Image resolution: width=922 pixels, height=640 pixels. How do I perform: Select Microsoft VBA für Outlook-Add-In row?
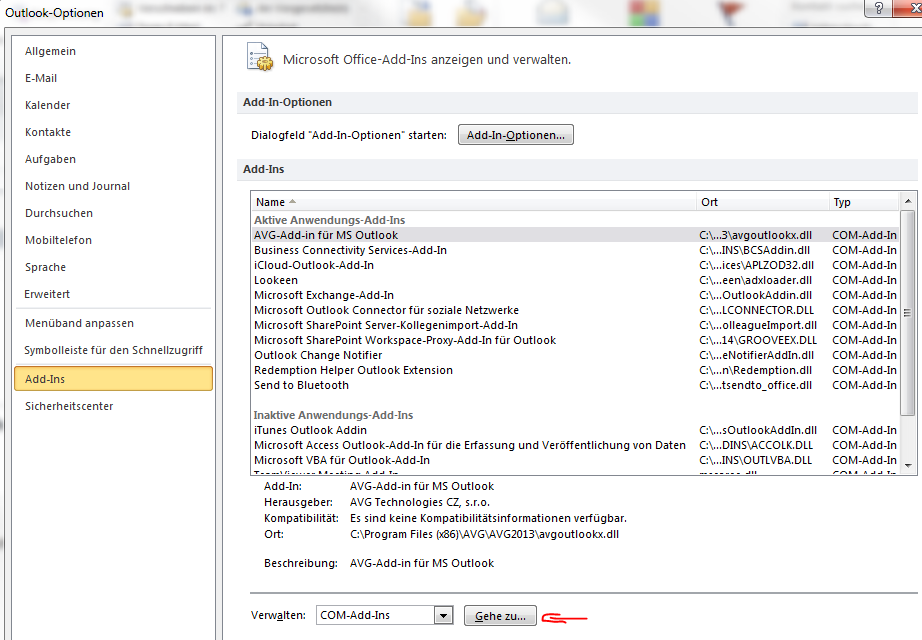575,460
